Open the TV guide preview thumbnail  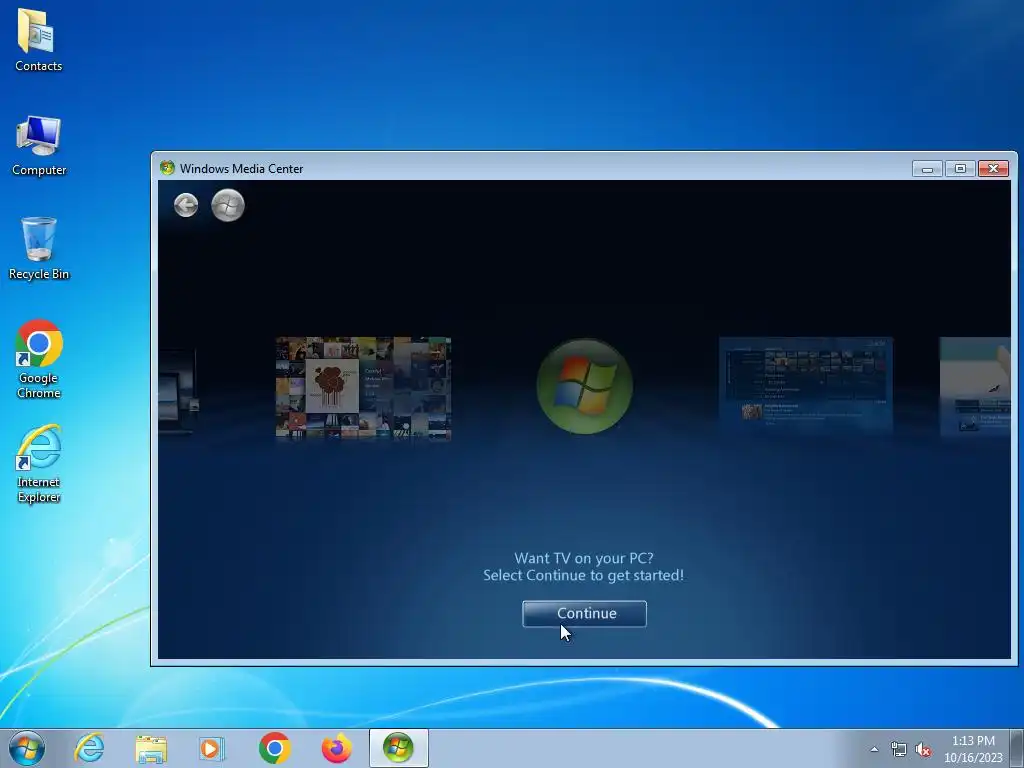point(806,386)
